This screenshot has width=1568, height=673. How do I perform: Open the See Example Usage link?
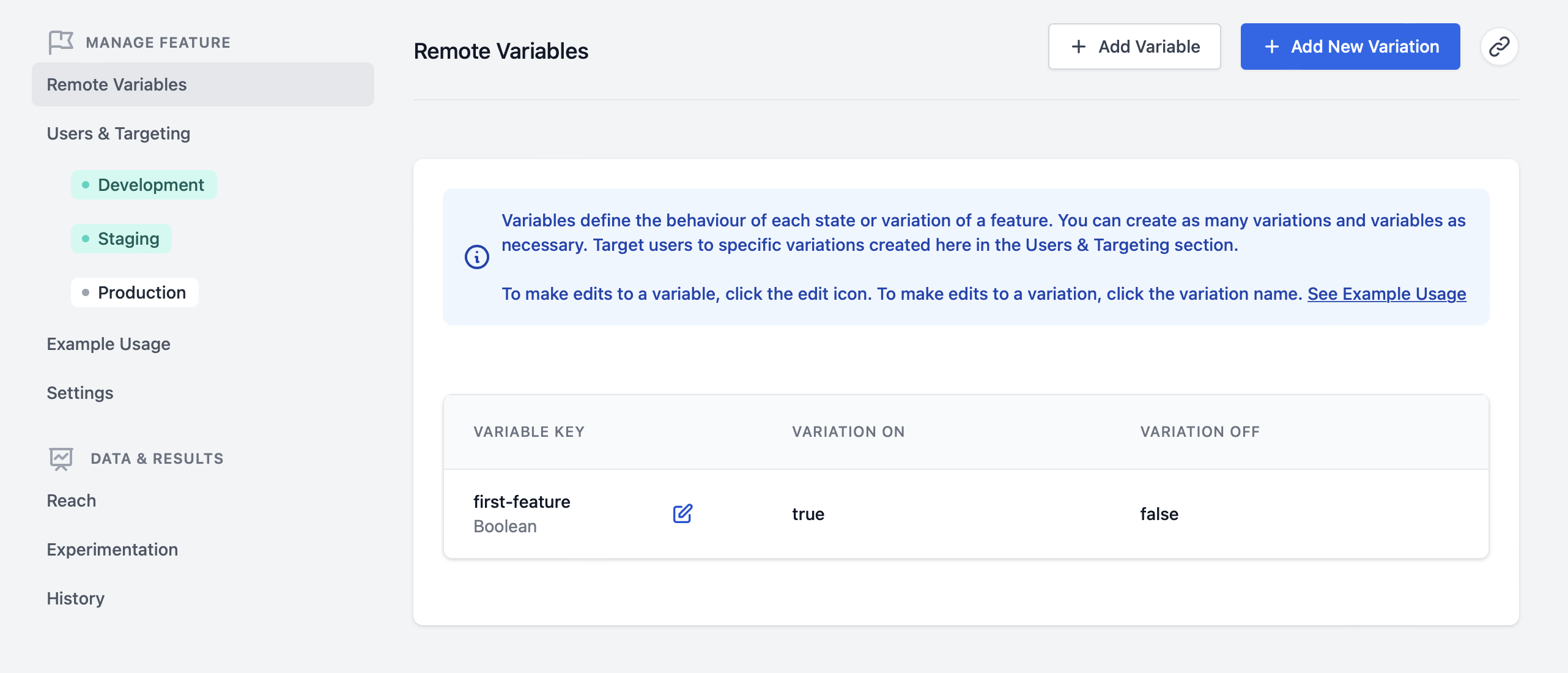(1386, 294)
